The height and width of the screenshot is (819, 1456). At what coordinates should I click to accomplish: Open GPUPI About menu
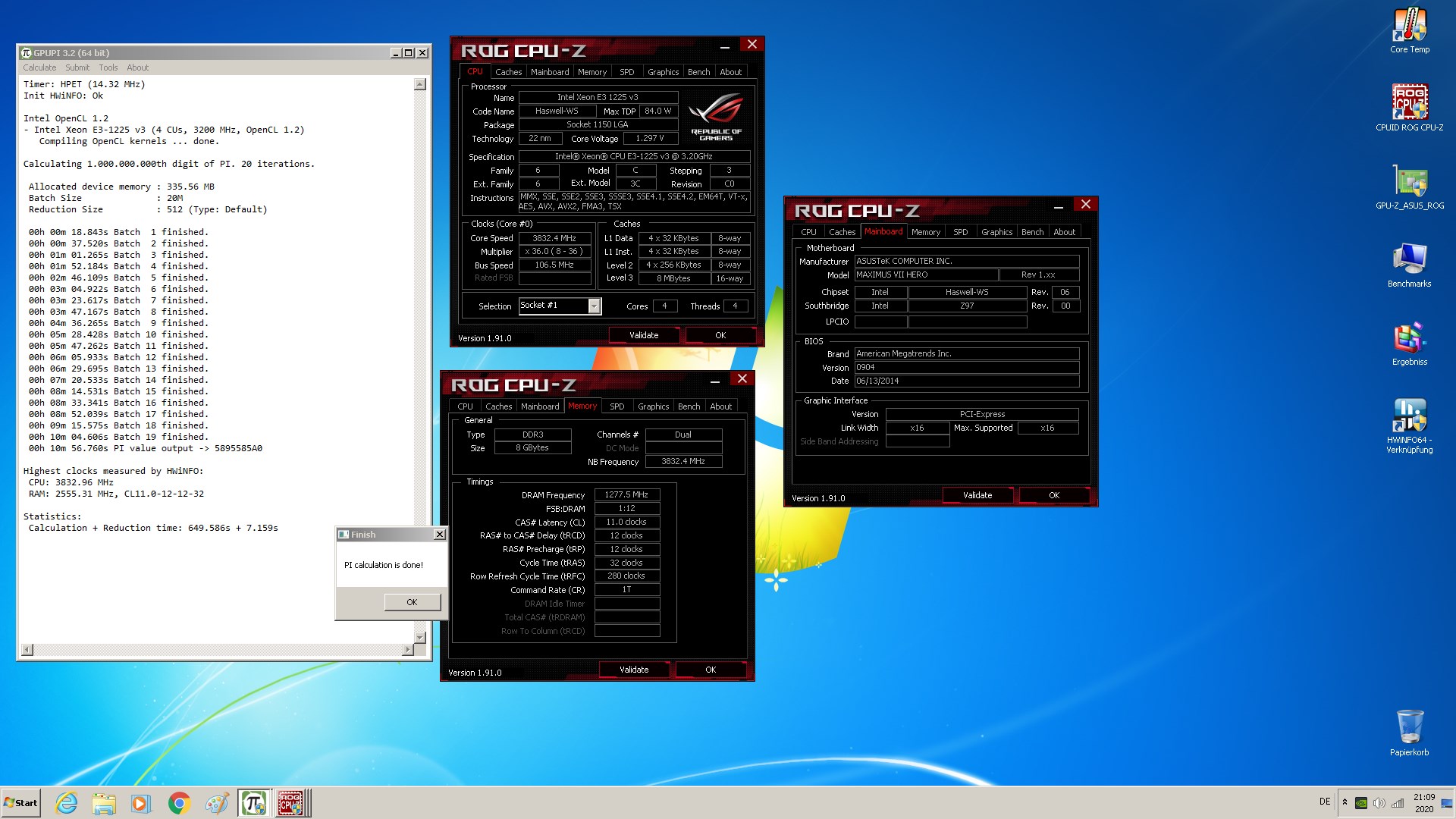138,67
